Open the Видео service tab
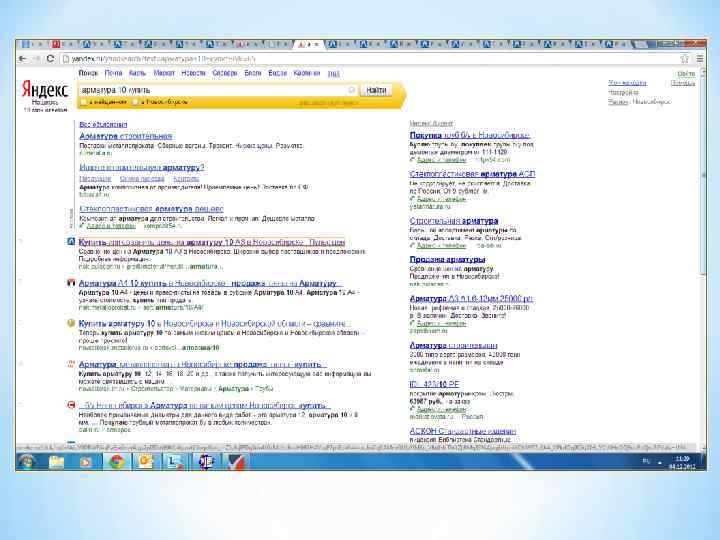Viewport: 720px width, 540px height. (x=277, y=73)
